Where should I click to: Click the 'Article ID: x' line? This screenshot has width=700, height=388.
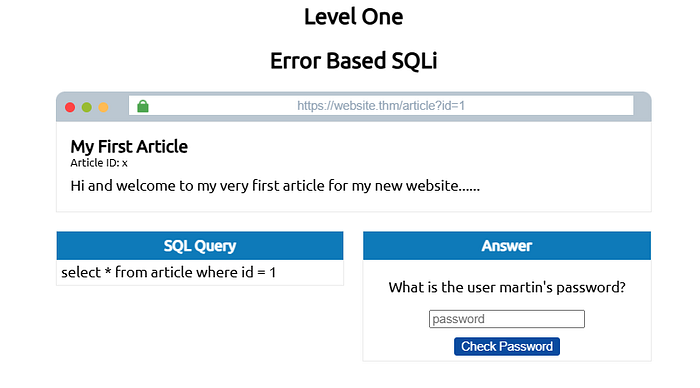click(99, 163)
